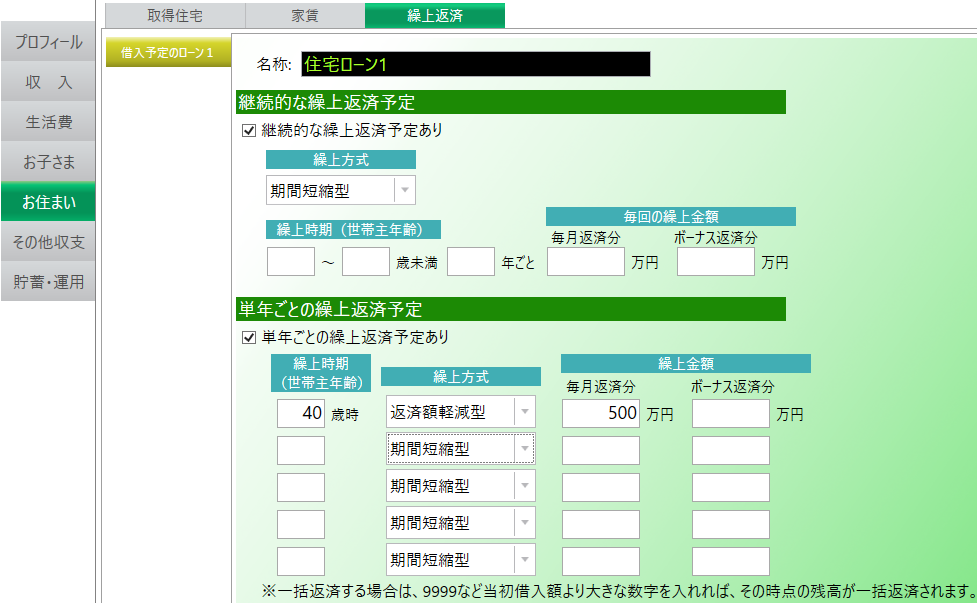
Task: Select 借入予定のローン1 loan item
Action: pos(167,52)
